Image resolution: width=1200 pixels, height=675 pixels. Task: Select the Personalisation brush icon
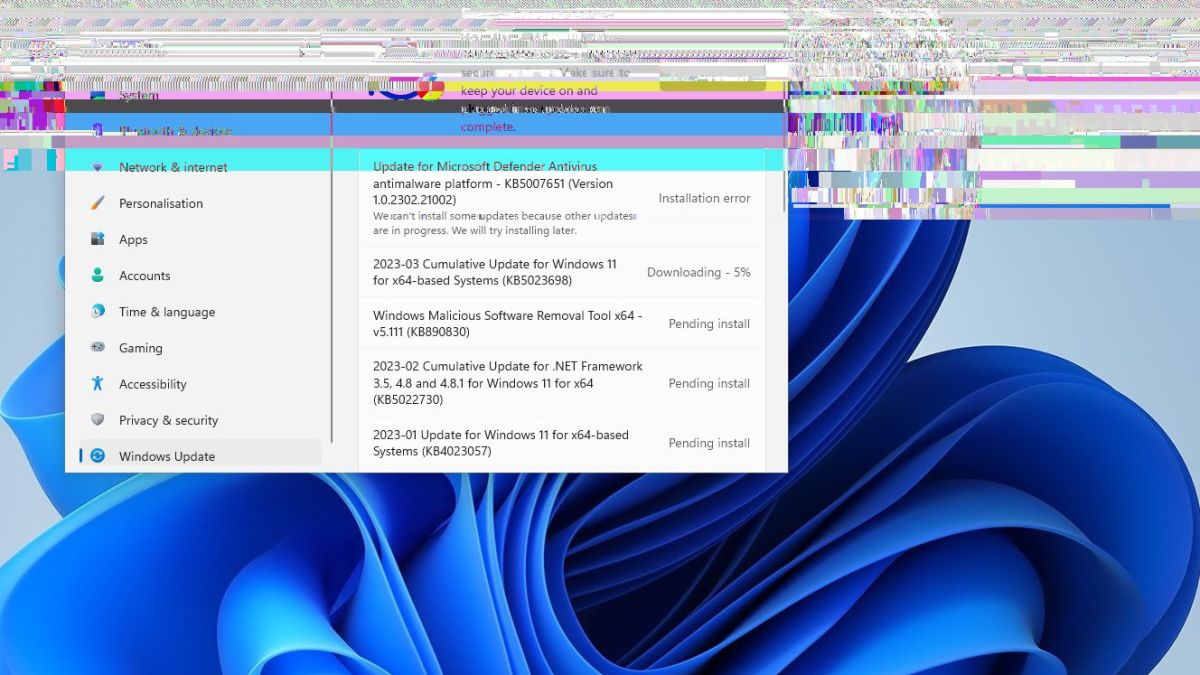click(97, 203)
